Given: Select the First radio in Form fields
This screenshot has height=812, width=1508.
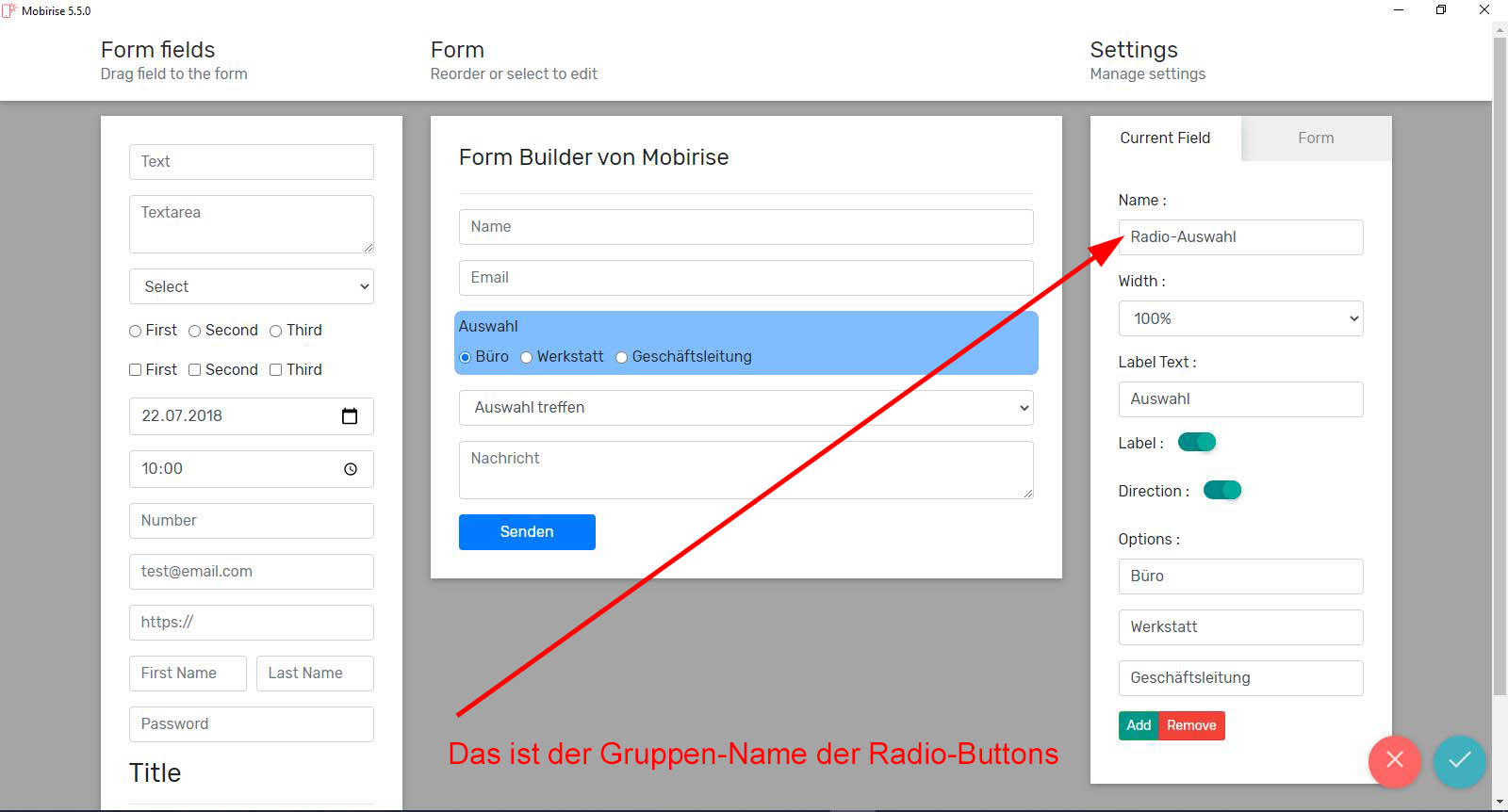Looking at the screenshot, I should (136, 331).
